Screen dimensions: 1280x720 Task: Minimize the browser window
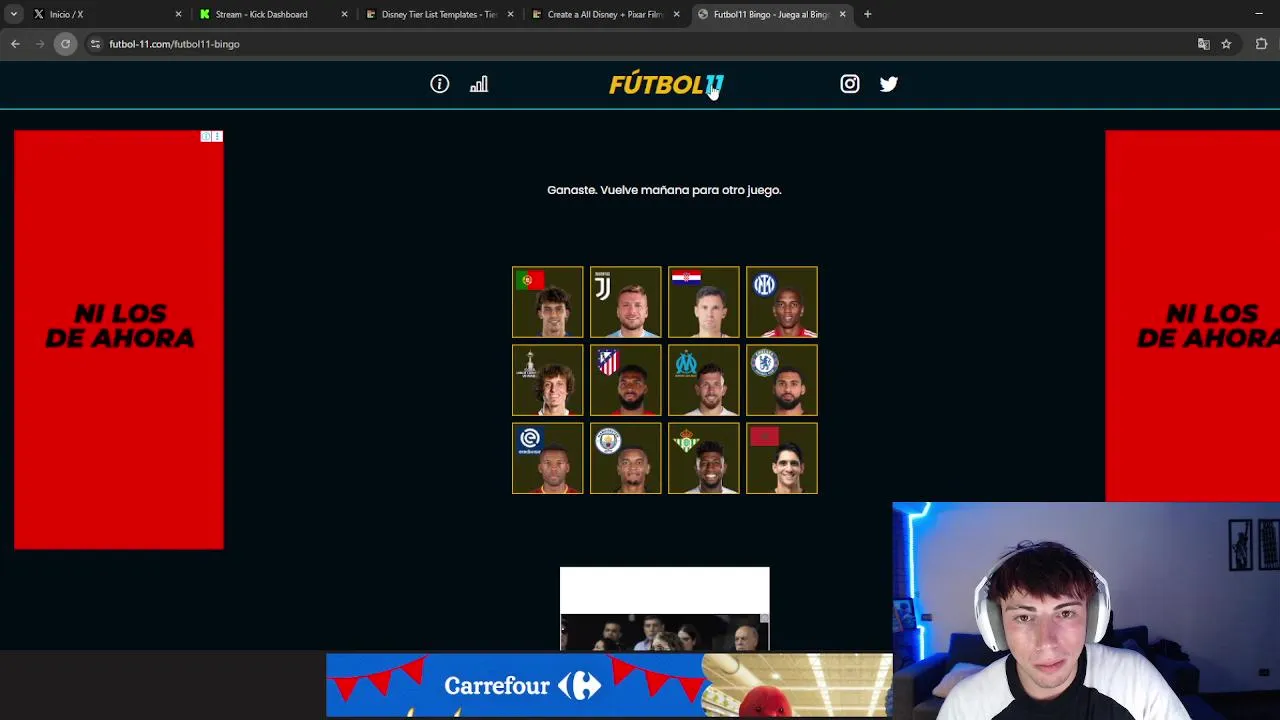coord(1258,14)
